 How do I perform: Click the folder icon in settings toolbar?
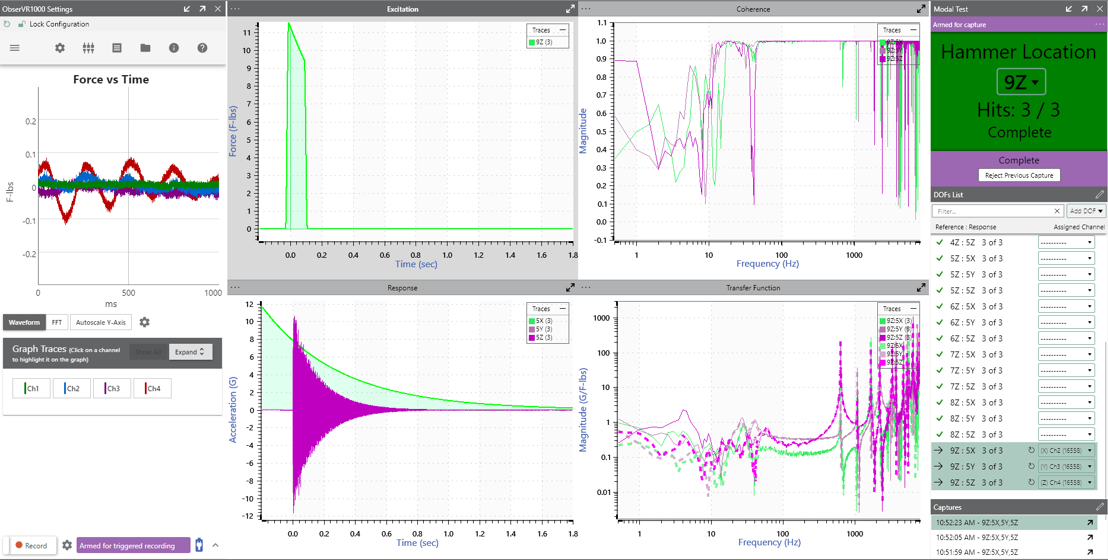tap(145, 48)
